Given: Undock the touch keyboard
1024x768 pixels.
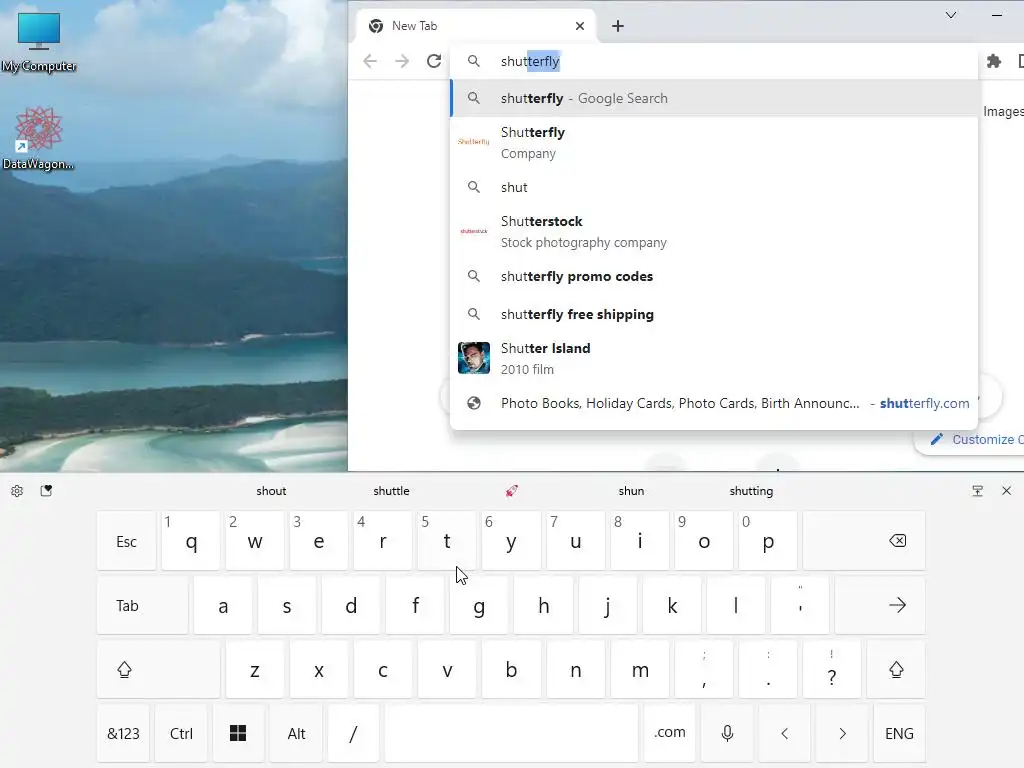Looking at the screenshot, I should 977,491.
